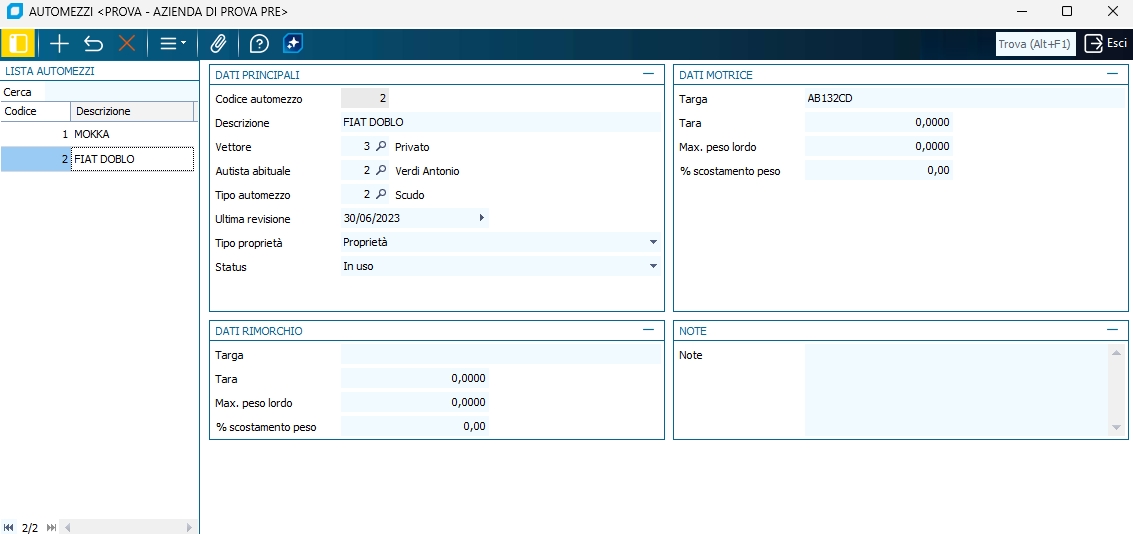Click motrice % scostamento peso field
Image resolution: width=1133 pixels, height=534 pixels.
tap(879, 170)
